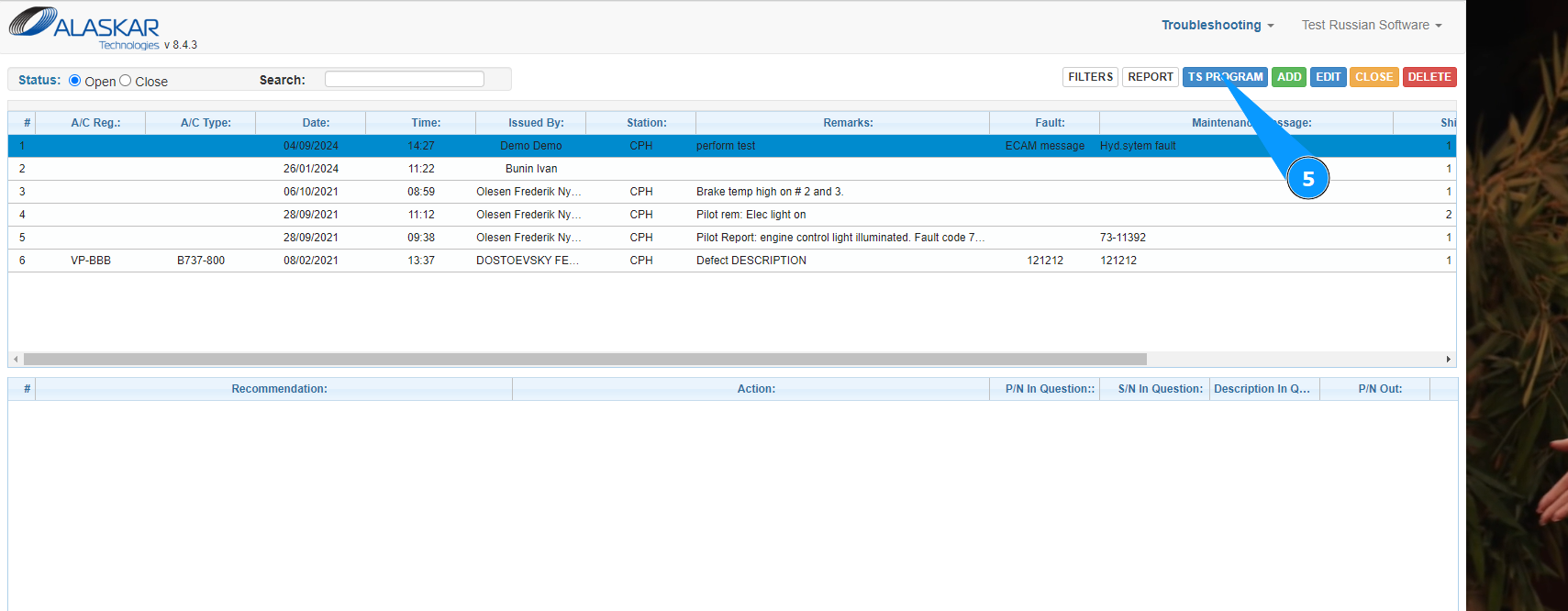
Task: Click the VP-BBB registration cell
Action: [91, 261]
